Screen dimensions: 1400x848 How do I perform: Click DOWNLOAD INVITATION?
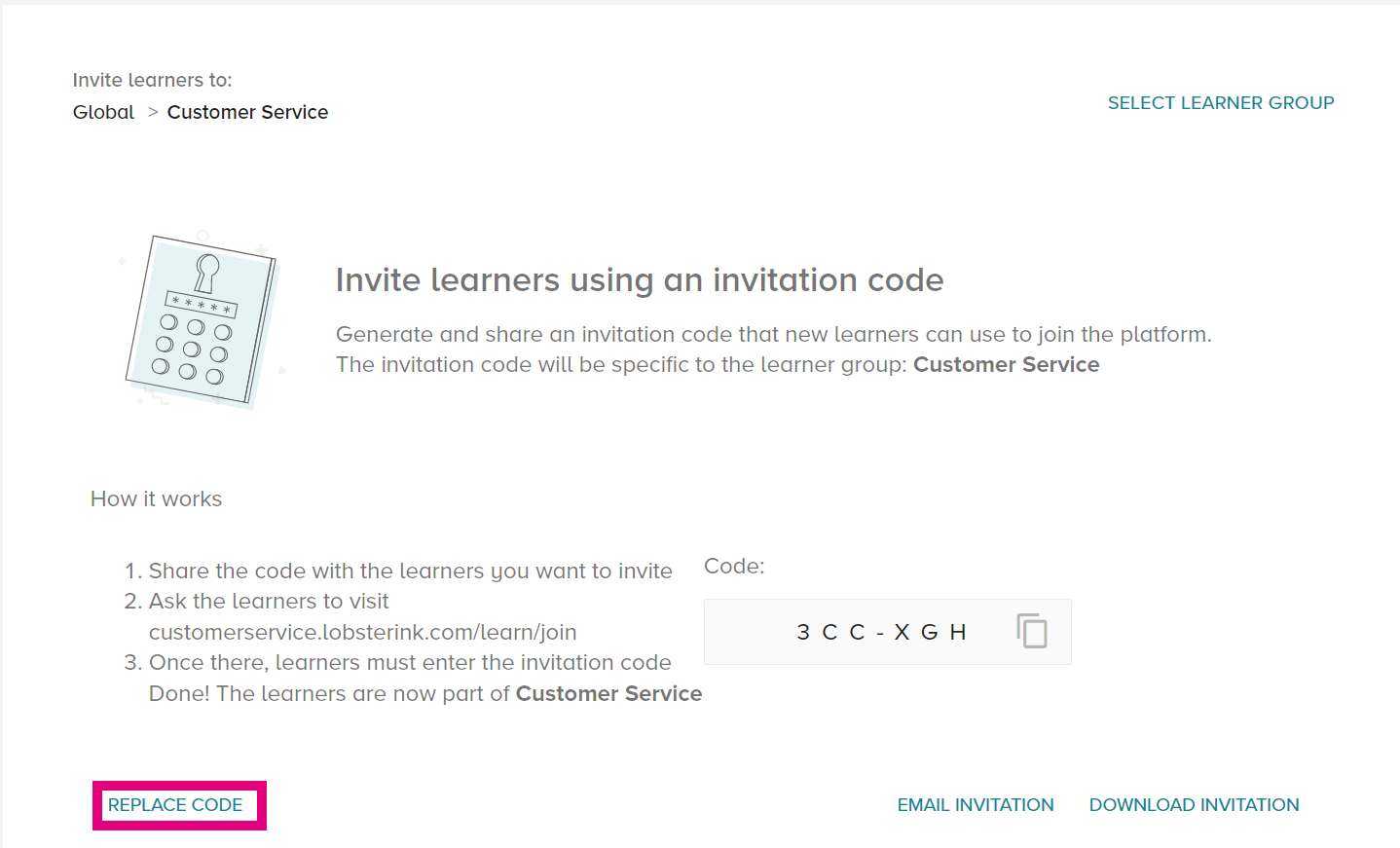pos(1194,805)
